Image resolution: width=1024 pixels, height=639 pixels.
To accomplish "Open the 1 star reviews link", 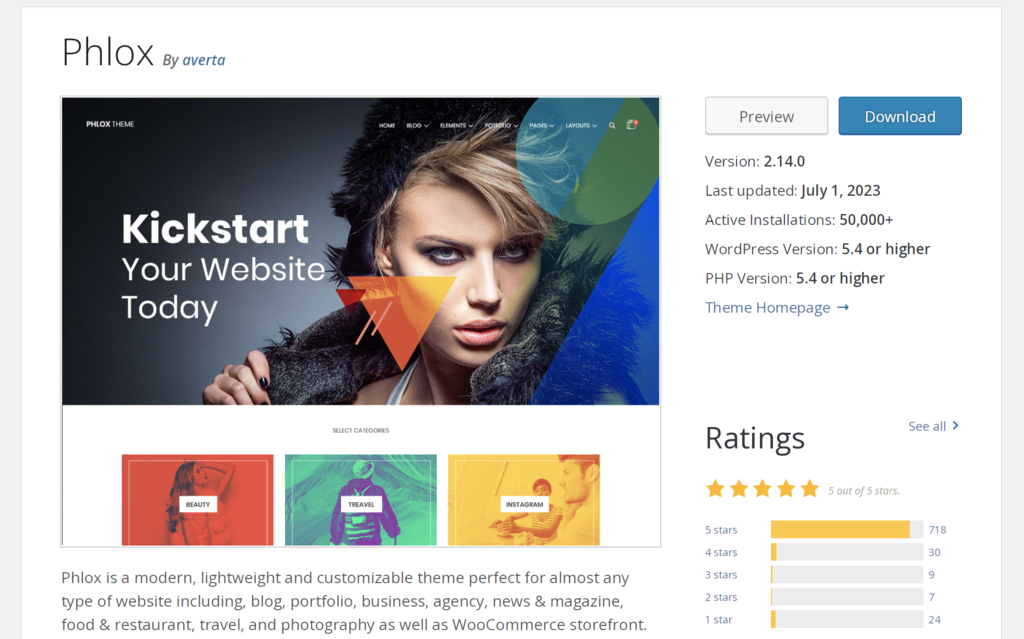I will coord(718,619).
